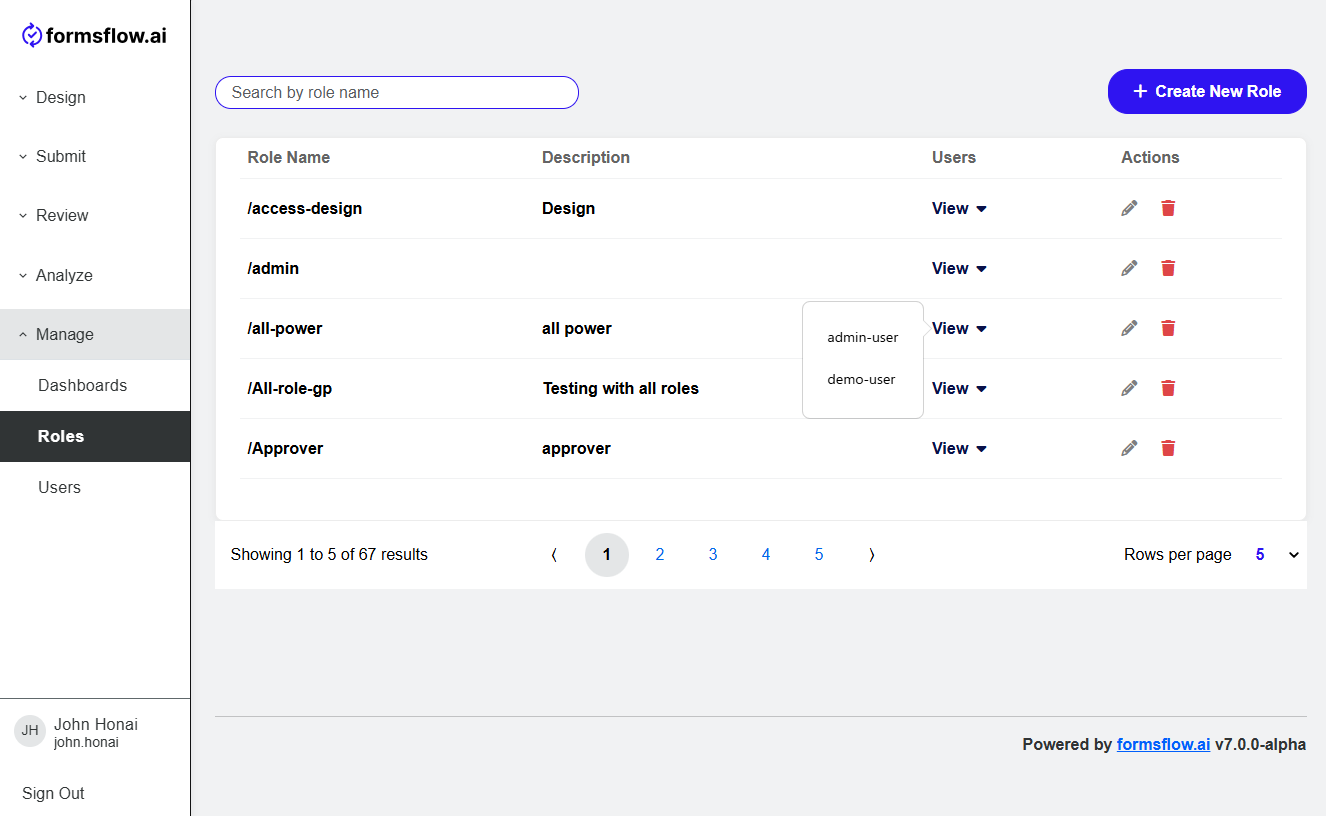
Task: Click the /access-design role name
Action: click(x=305, y=208)
